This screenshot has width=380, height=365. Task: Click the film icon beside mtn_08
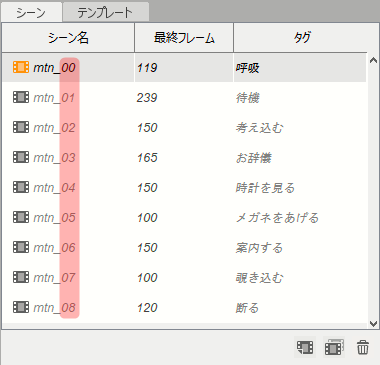coord(21,307)
